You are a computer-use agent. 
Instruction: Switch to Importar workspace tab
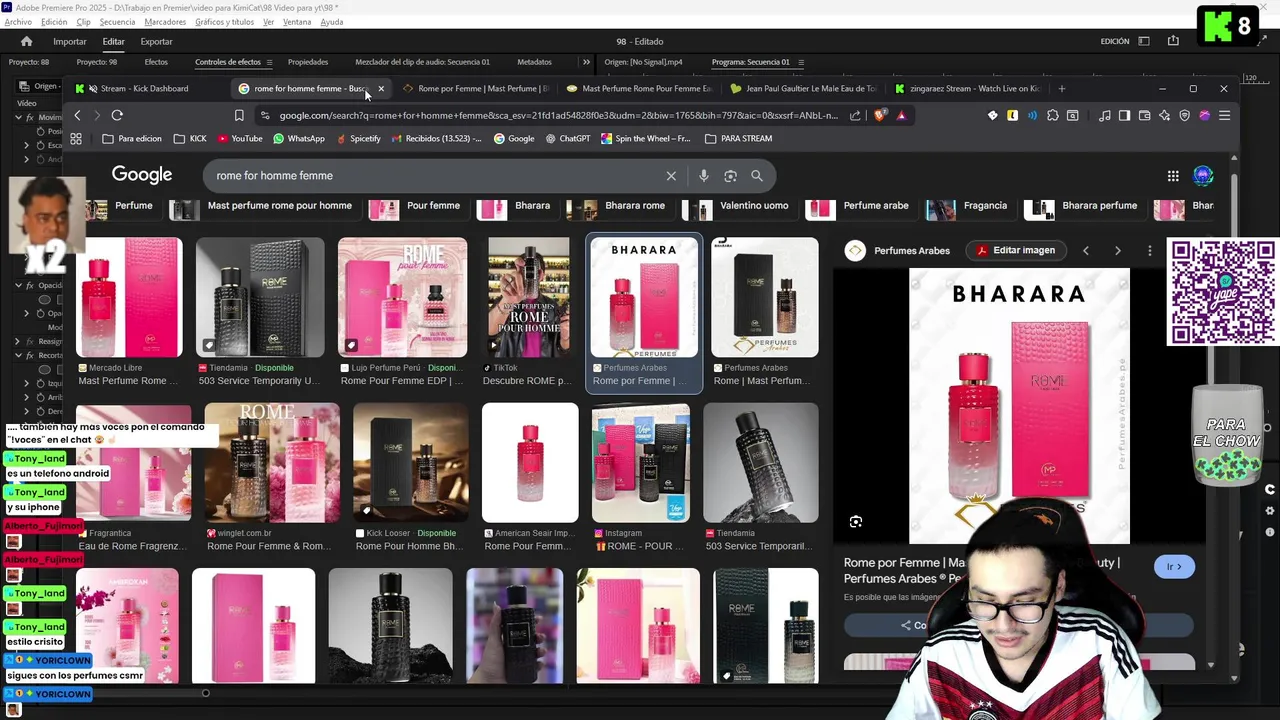pos(70,41)
